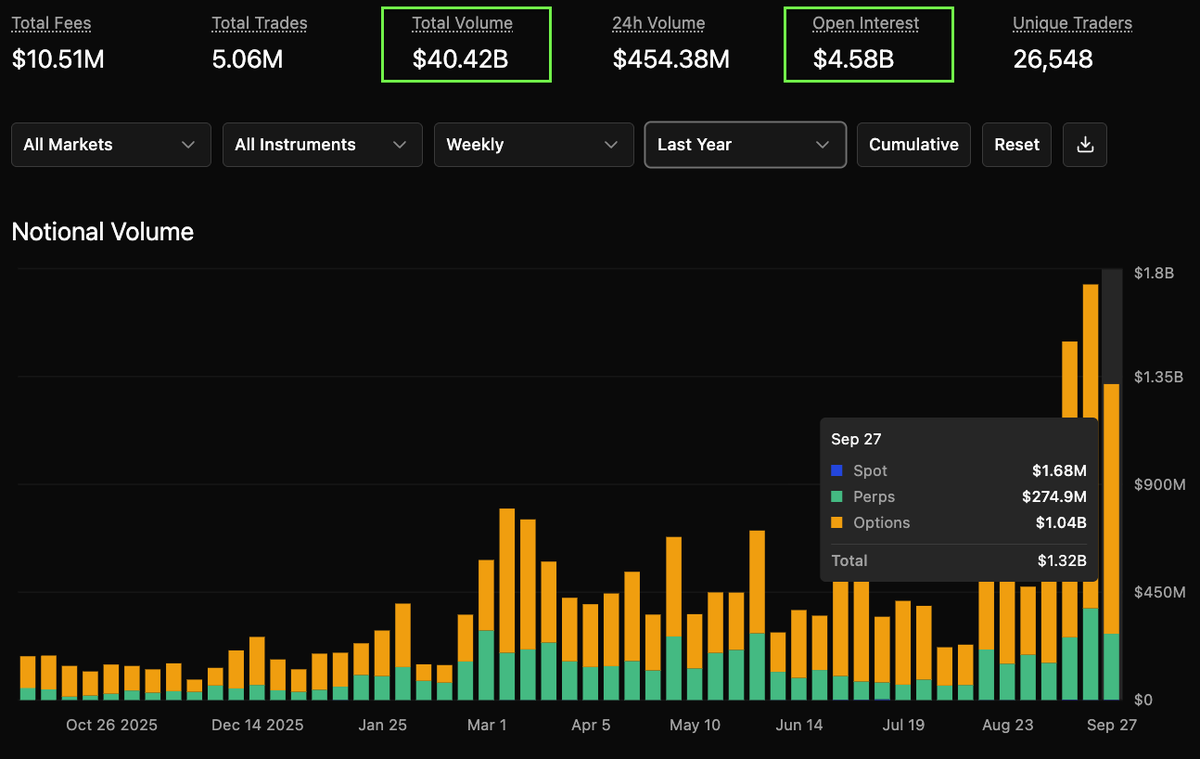Screen dimensions: 1200x759
Task: Click the $900M y-axis label
Action: [1158, 485]
